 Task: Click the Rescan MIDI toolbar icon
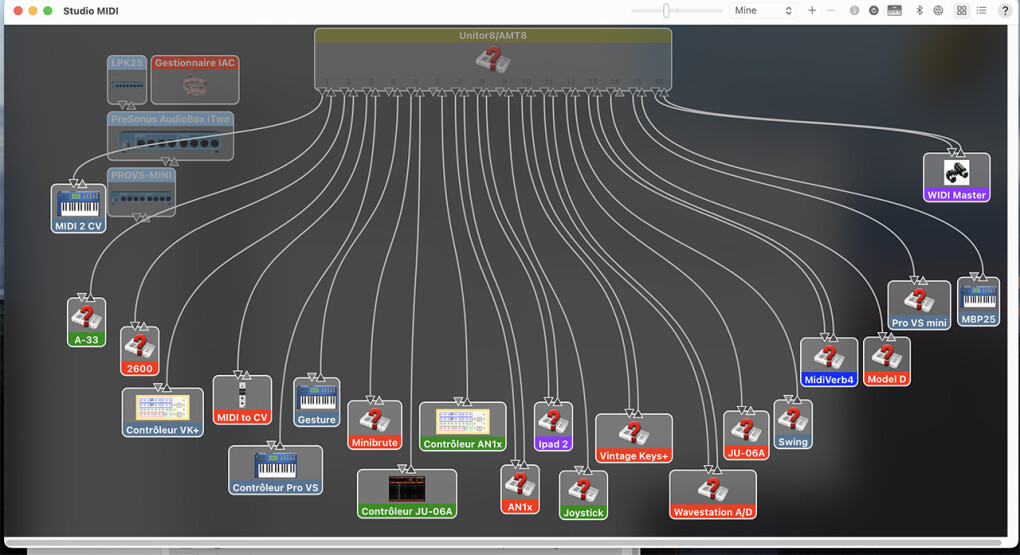874,10
